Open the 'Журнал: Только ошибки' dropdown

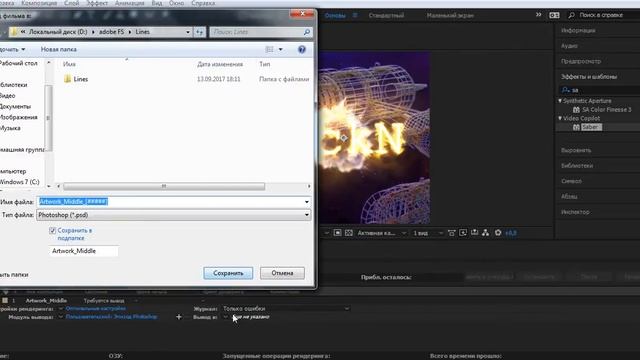[286, 309]
